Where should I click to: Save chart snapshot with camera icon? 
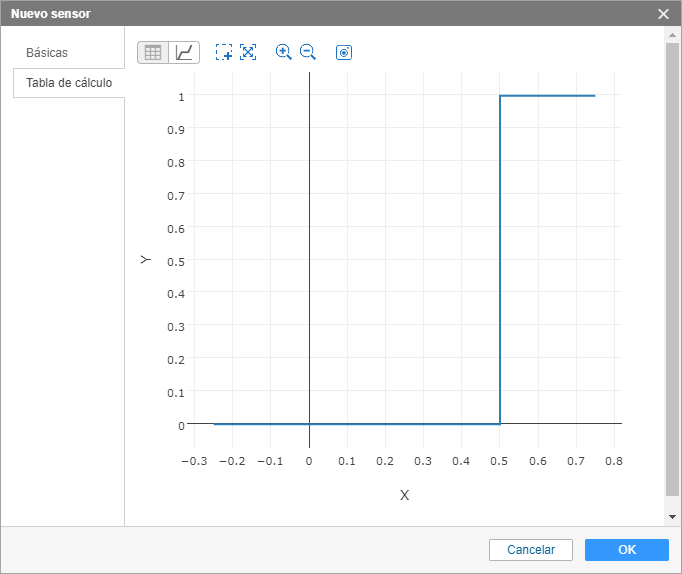point(344,53)
